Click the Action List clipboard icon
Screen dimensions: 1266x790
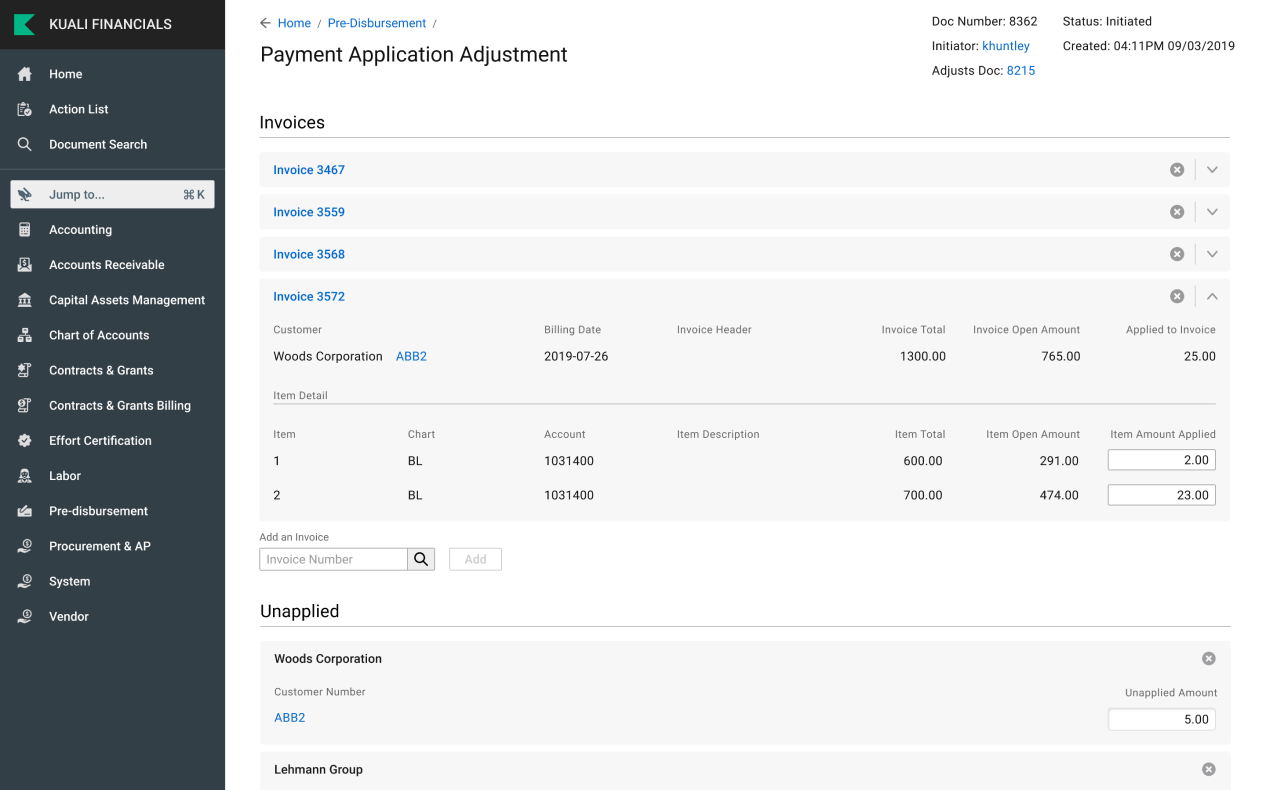(25, 109)
